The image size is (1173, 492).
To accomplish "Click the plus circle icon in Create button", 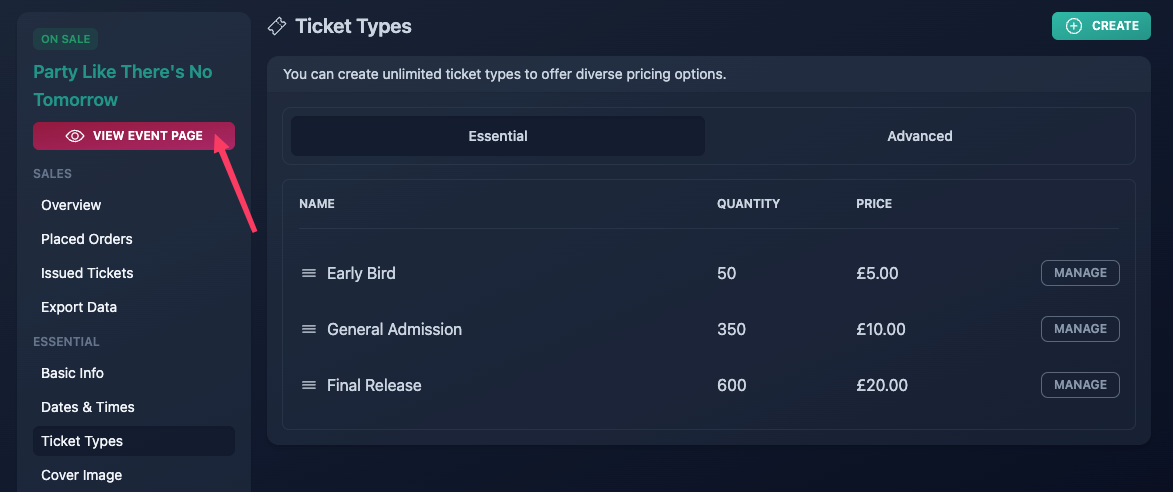I will tap(1074, 26).
